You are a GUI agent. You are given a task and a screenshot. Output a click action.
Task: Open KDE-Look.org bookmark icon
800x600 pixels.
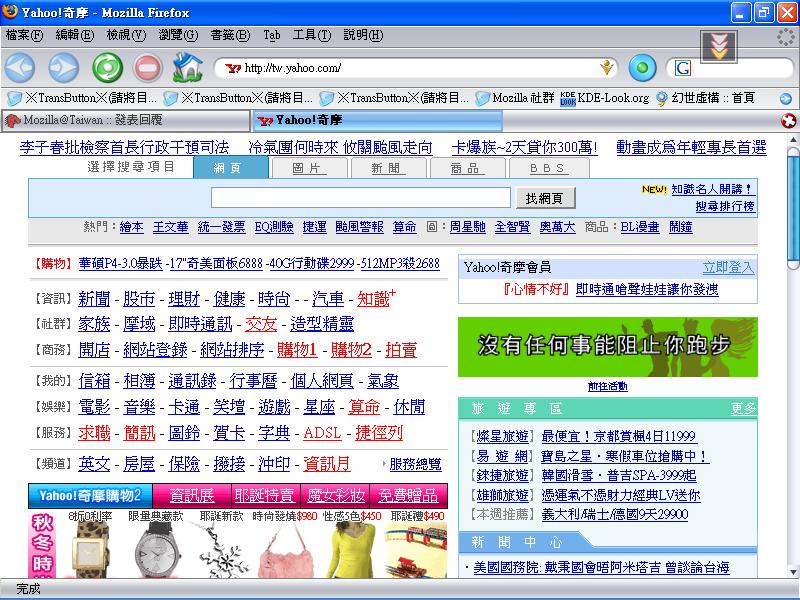567,98
